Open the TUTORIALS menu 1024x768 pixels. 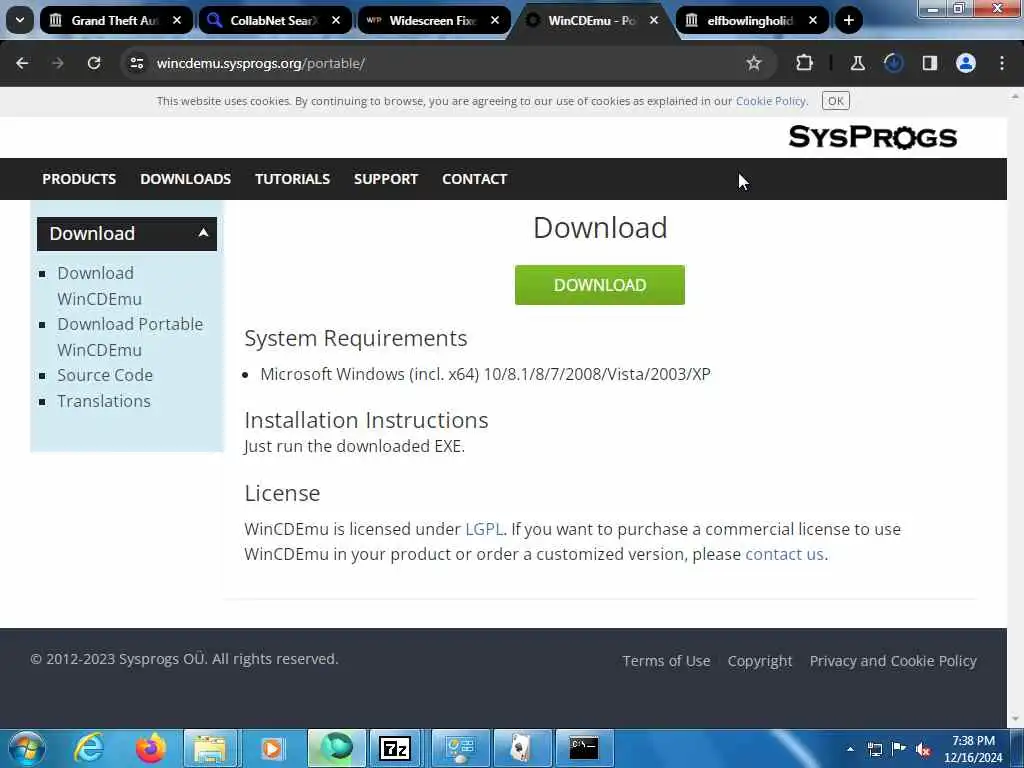coord(293,179)
